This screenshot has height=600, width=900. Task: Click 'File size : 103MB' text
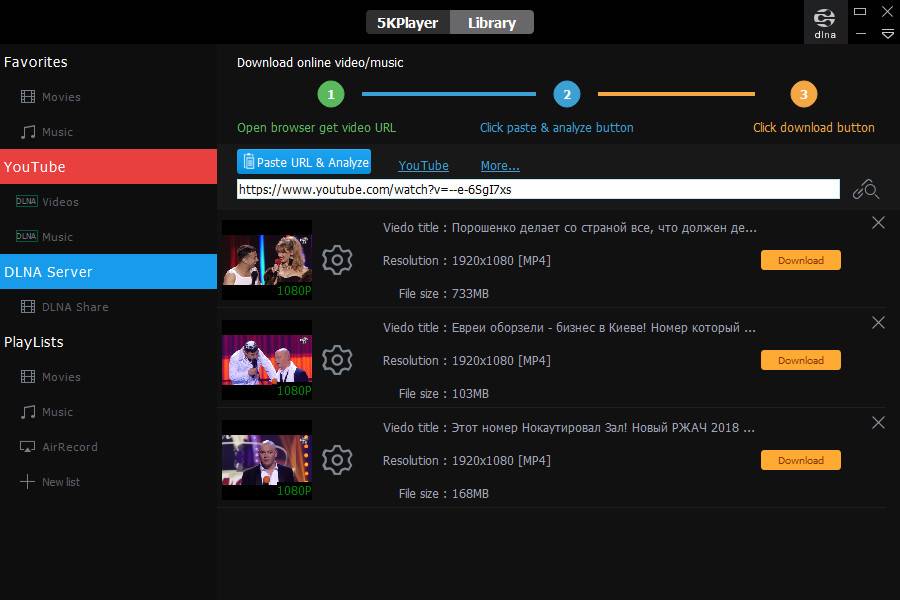tap(444, 394)
